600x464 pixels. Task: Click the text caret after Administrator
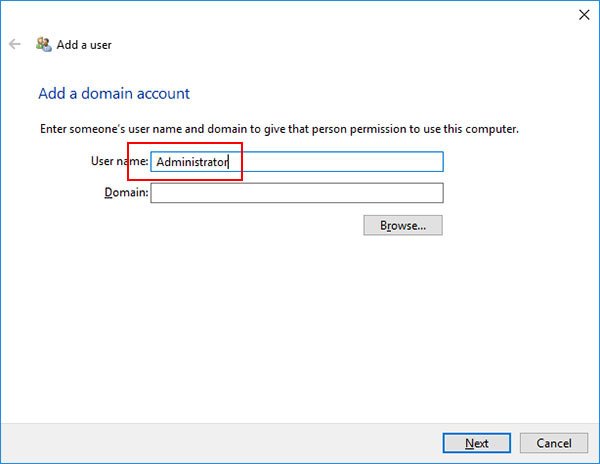click(x=228, y=162)
